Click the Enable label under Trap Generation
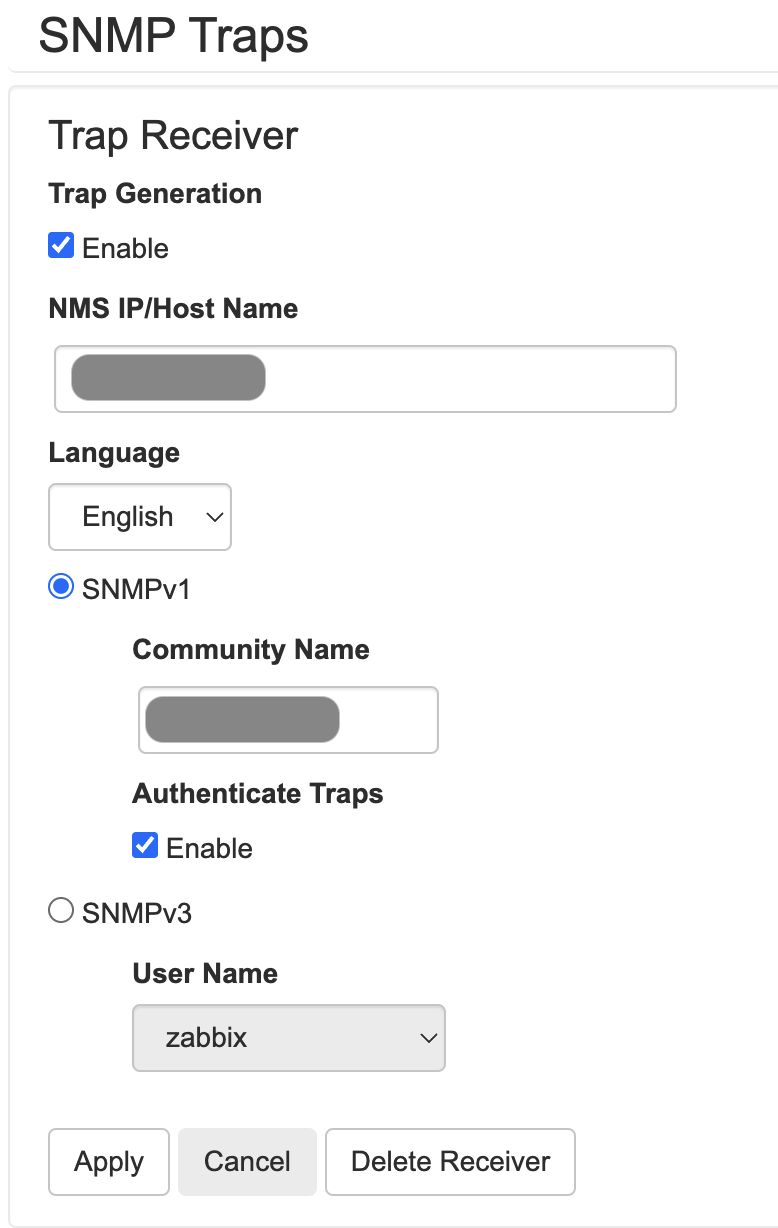778x1228 pixels. [x=125, y=248]
